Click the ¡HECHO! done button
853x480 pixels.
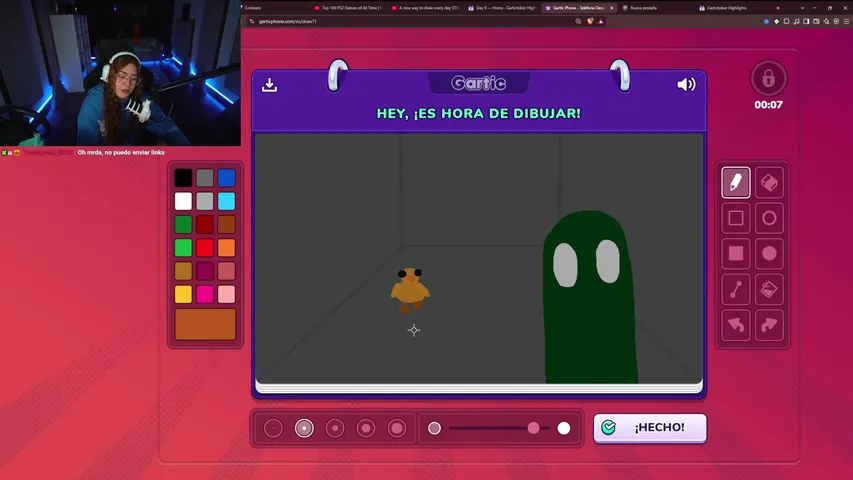click(650, 428)
